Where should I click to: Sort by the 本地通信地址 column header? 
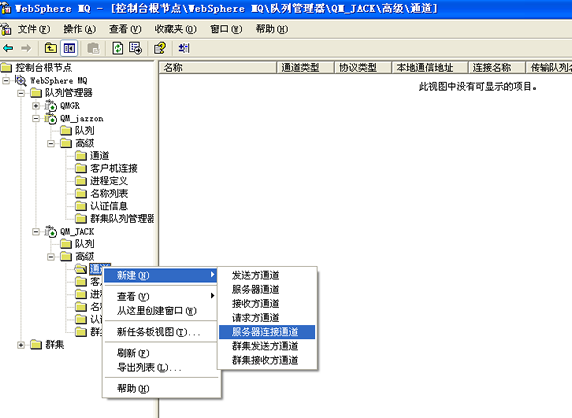(x=430, y=67)
